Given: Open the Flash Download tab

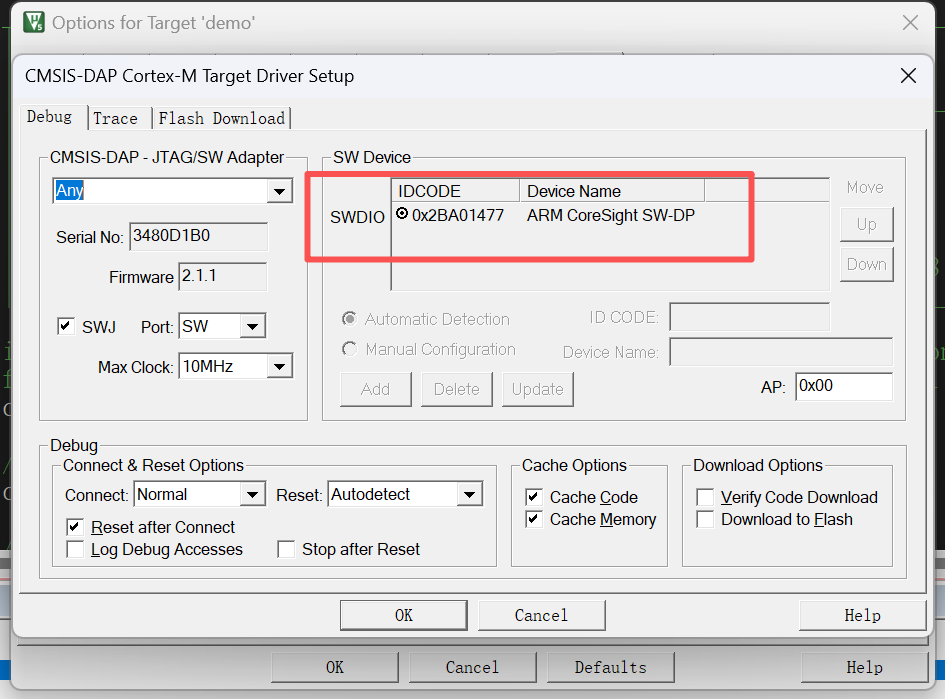Looking at the screenshot, I should point(221,119).
